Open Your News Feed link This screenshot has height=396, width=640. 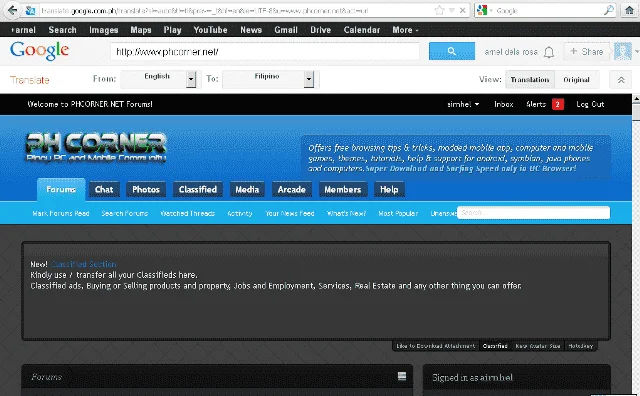290,213
